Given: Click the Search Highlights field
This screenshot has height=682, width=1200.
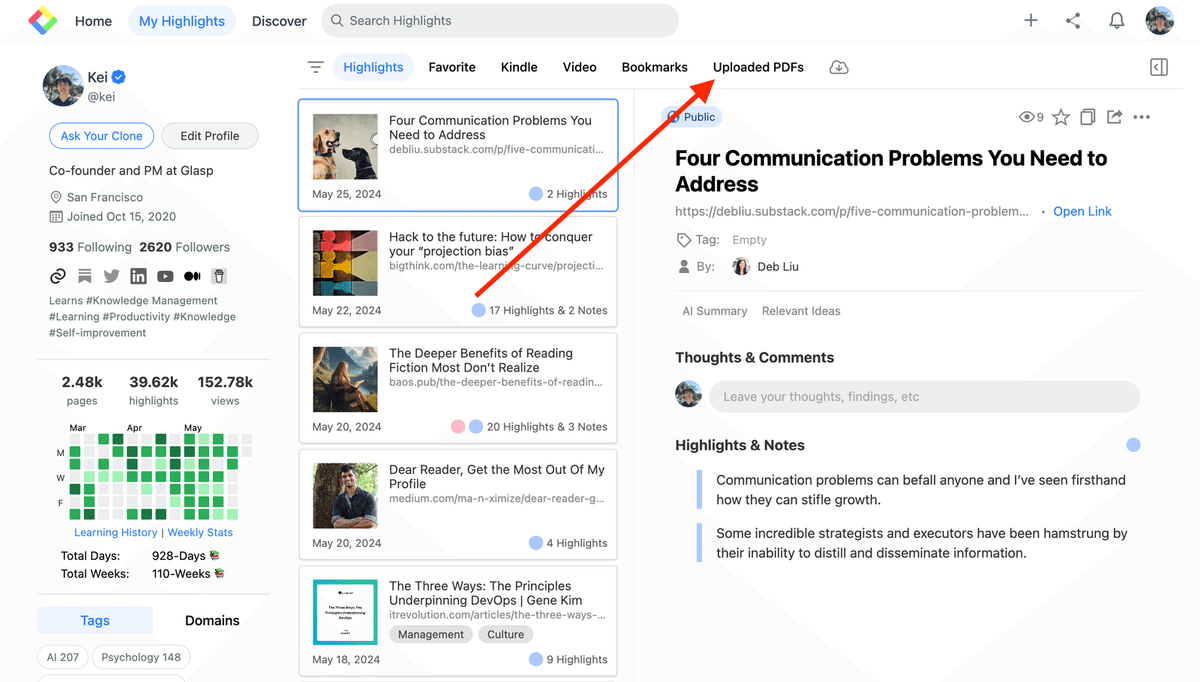Looking at the screenshot, I should pyautogui.click(x=500, y=20).
